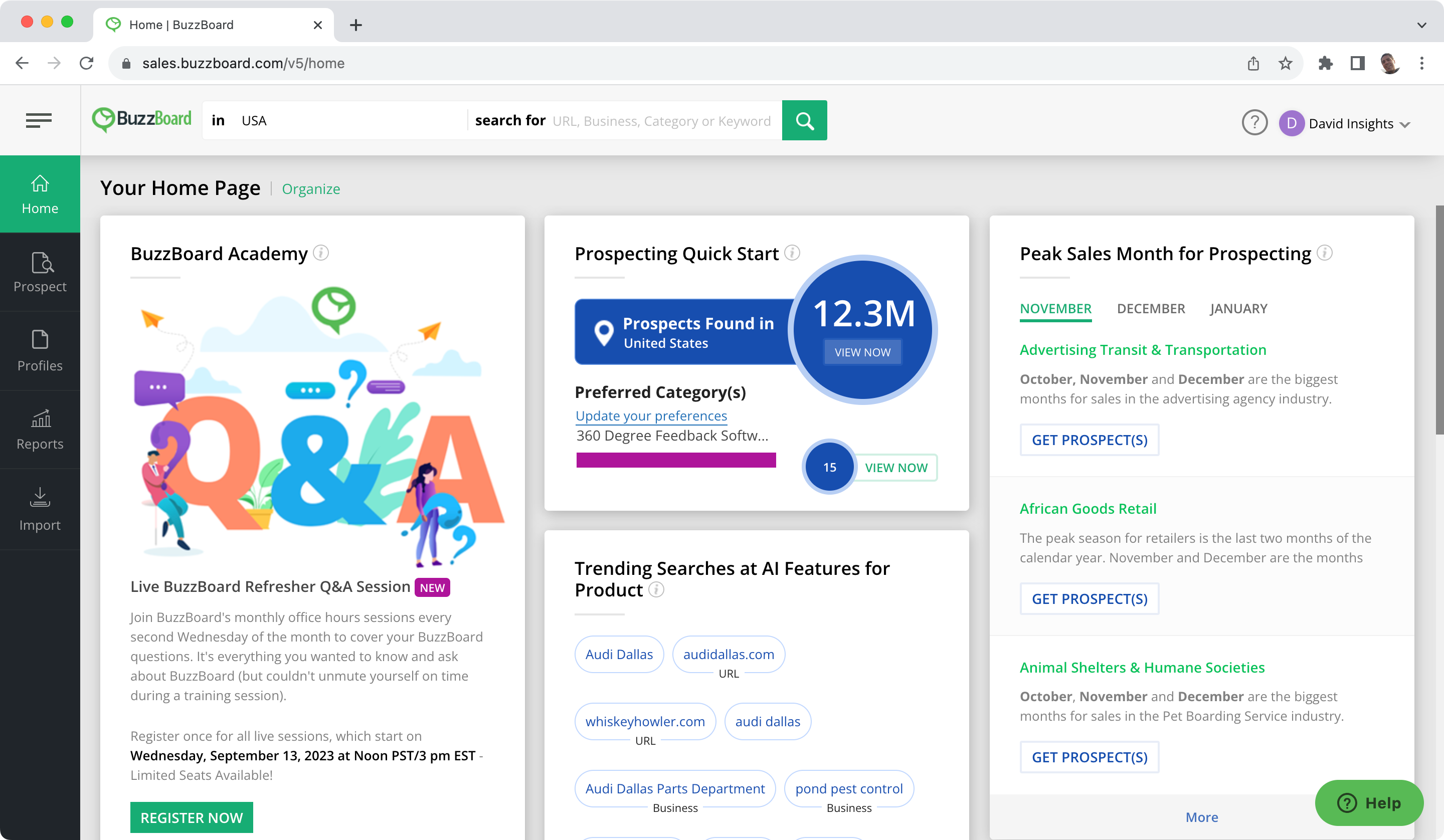Click the browser back arrow
Viewport: 1444px width, 840px height.
click(22, 63)
